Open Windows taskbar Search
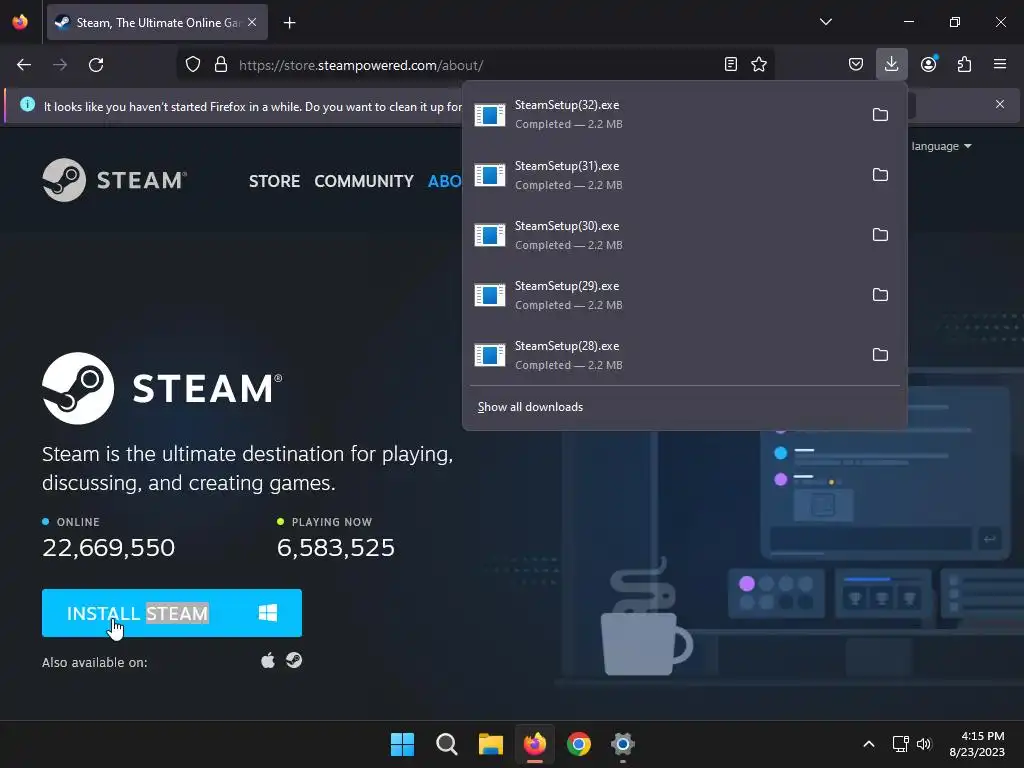This screenshot has width=1024, height=768. click(x=447, y=744)
